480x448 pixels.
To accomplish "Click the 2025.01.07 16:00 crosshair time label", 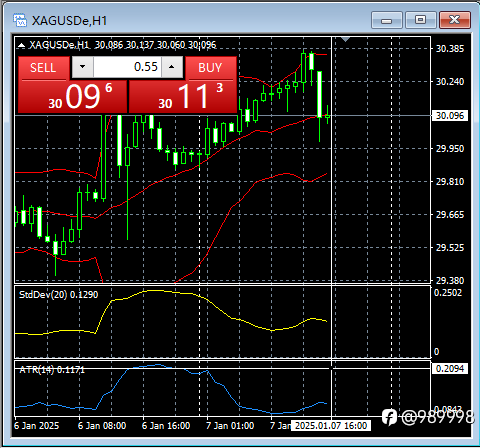I will [331, 426].
